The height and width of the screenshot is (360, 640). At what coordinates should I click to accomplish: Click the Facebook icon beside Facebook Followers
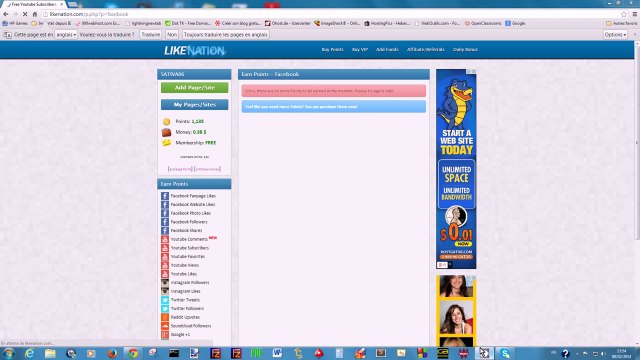point(164,222)
